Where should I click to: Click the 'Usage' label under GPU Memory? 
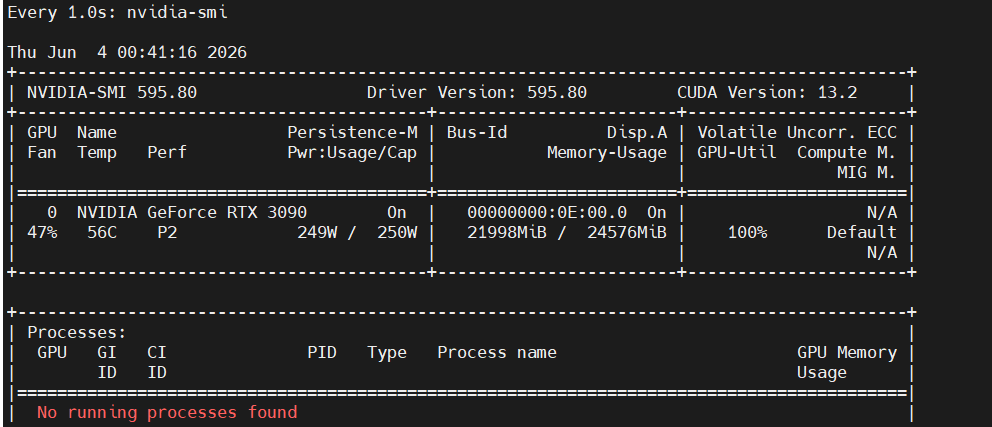pos(822,373)
